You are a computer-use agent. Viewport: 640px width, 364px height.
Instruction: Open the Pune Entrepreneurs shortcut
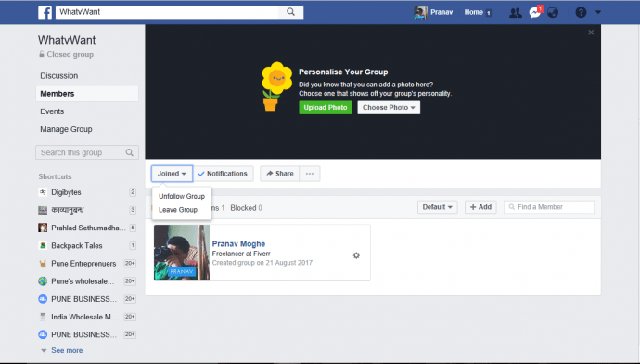click(84, 264)
